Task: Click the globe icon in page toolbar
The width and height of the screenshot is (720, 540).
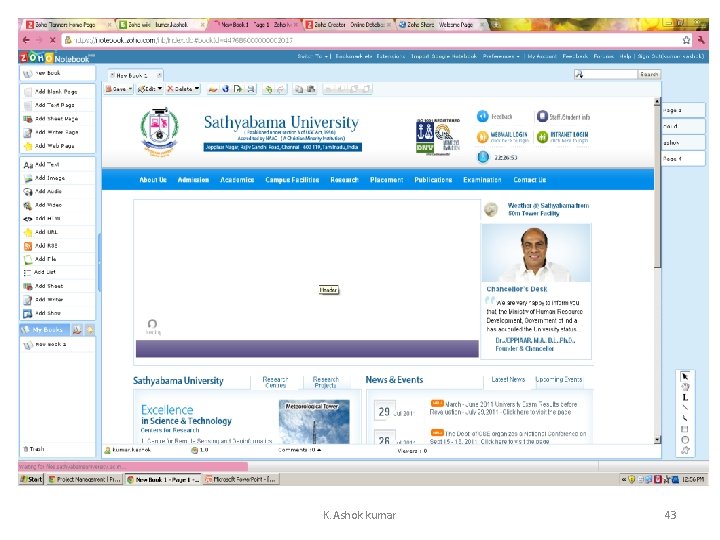Action: [x=225, y=89]
